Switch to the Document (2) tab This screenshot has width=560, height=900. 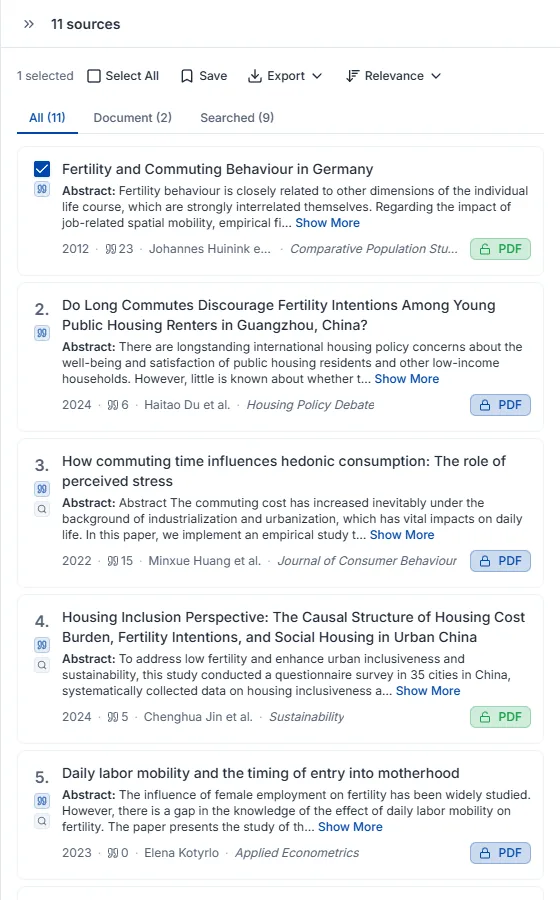pos(133,118)
